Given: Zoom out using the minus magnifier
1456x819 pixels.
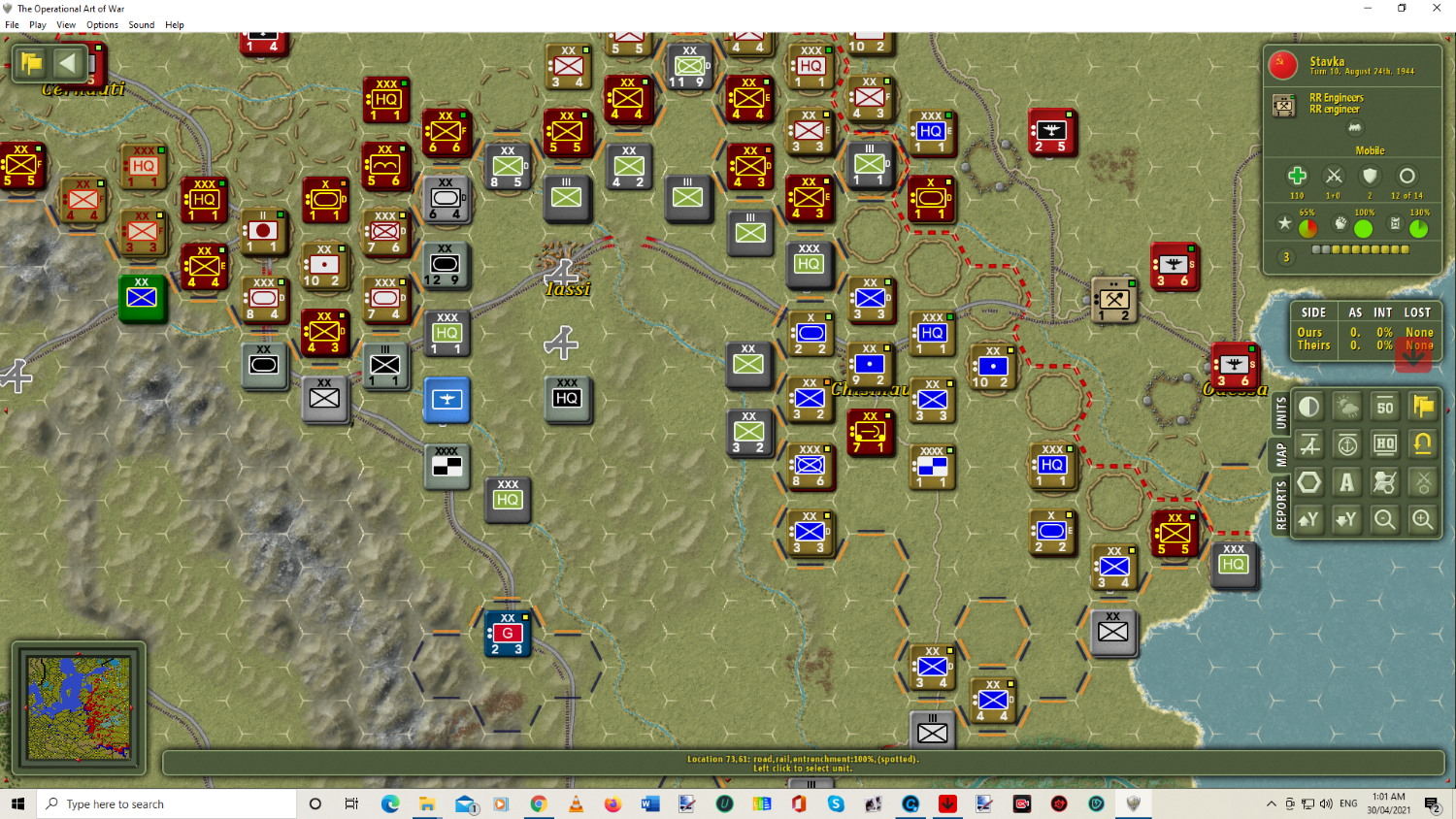Looking at the screenshot, I should (x=1385, y=520).
